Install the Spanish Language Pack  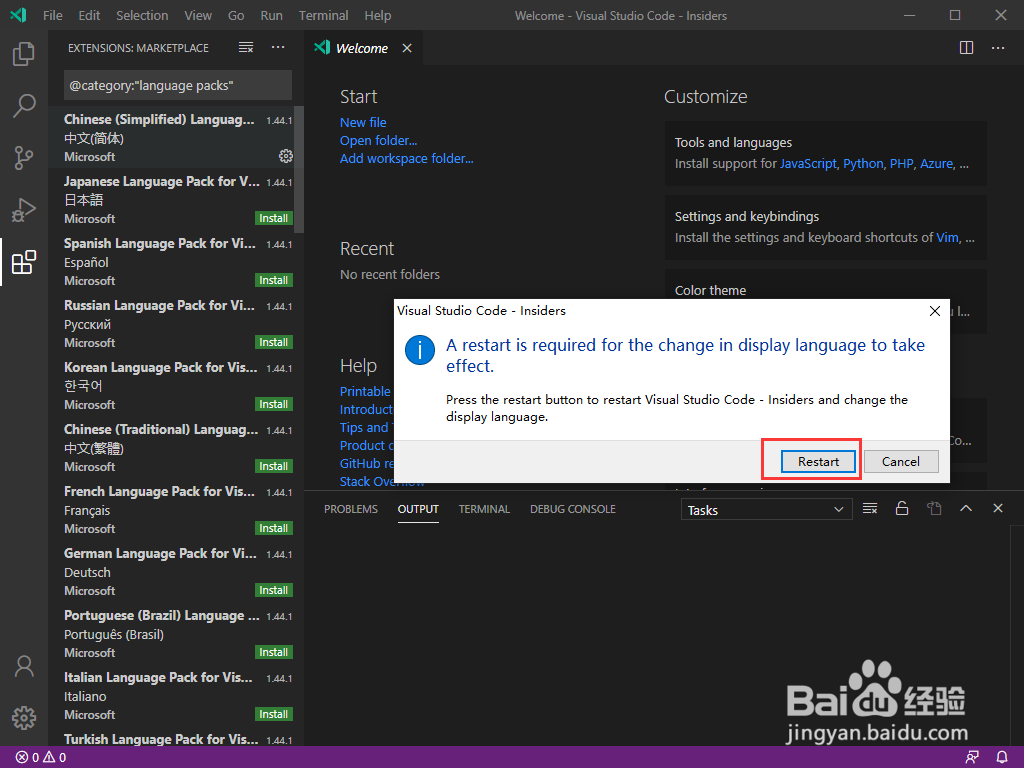pyautogui.click(x=273, y=280)
